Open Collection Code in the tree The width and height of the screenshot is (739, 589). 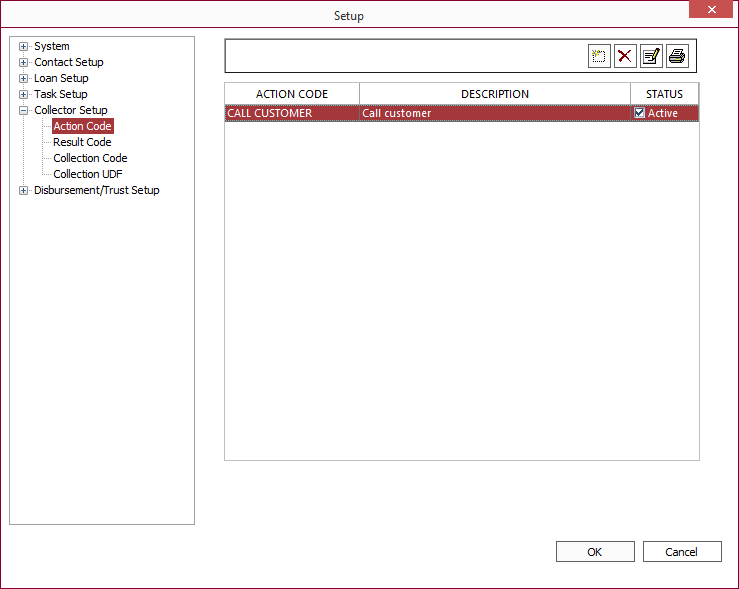pos(90,158)
